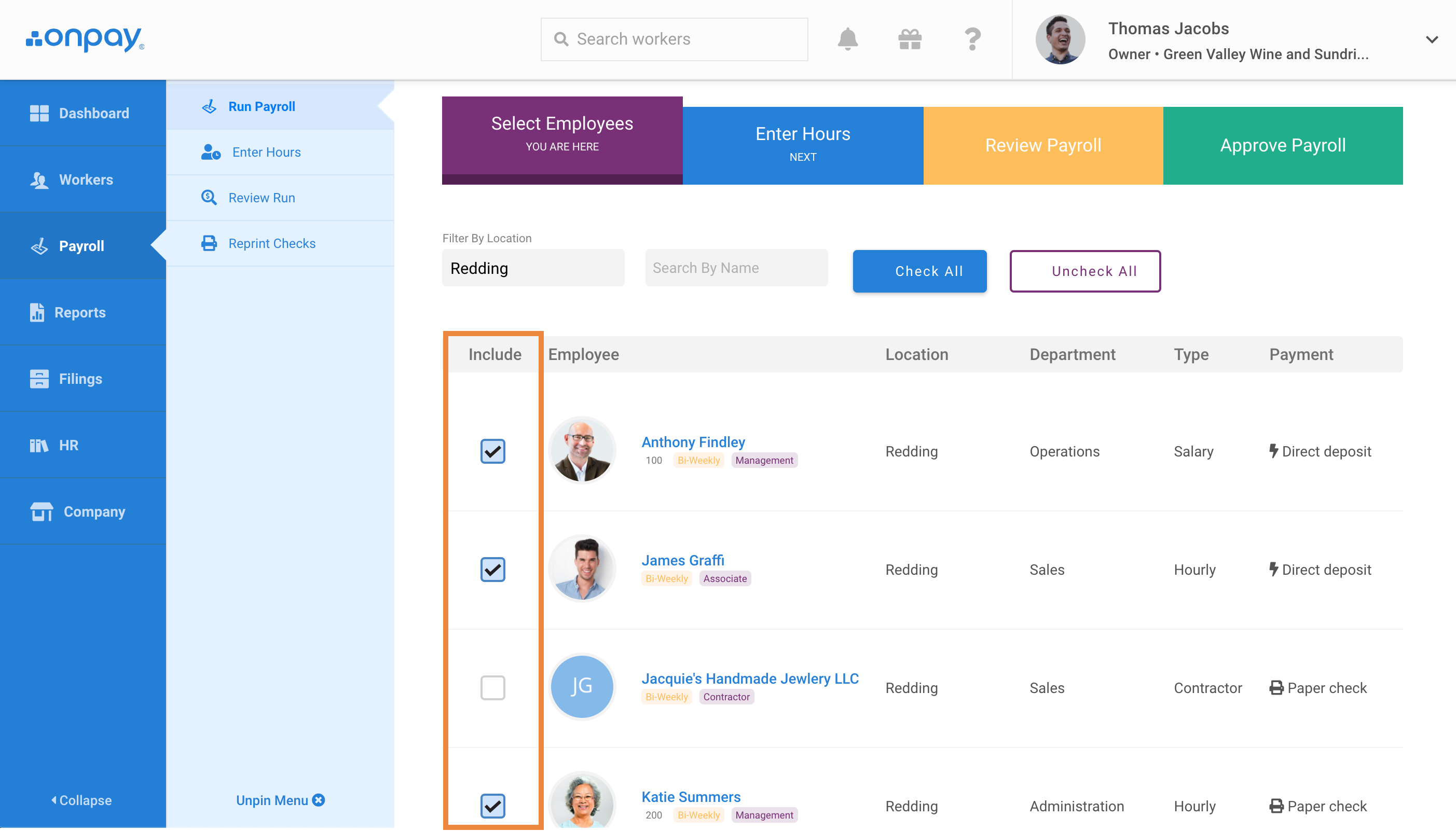Check the Jacquie's Handmade Jewlery LLC checkbox
Viewport: 1456px width, 831px height.
(492, 688)
